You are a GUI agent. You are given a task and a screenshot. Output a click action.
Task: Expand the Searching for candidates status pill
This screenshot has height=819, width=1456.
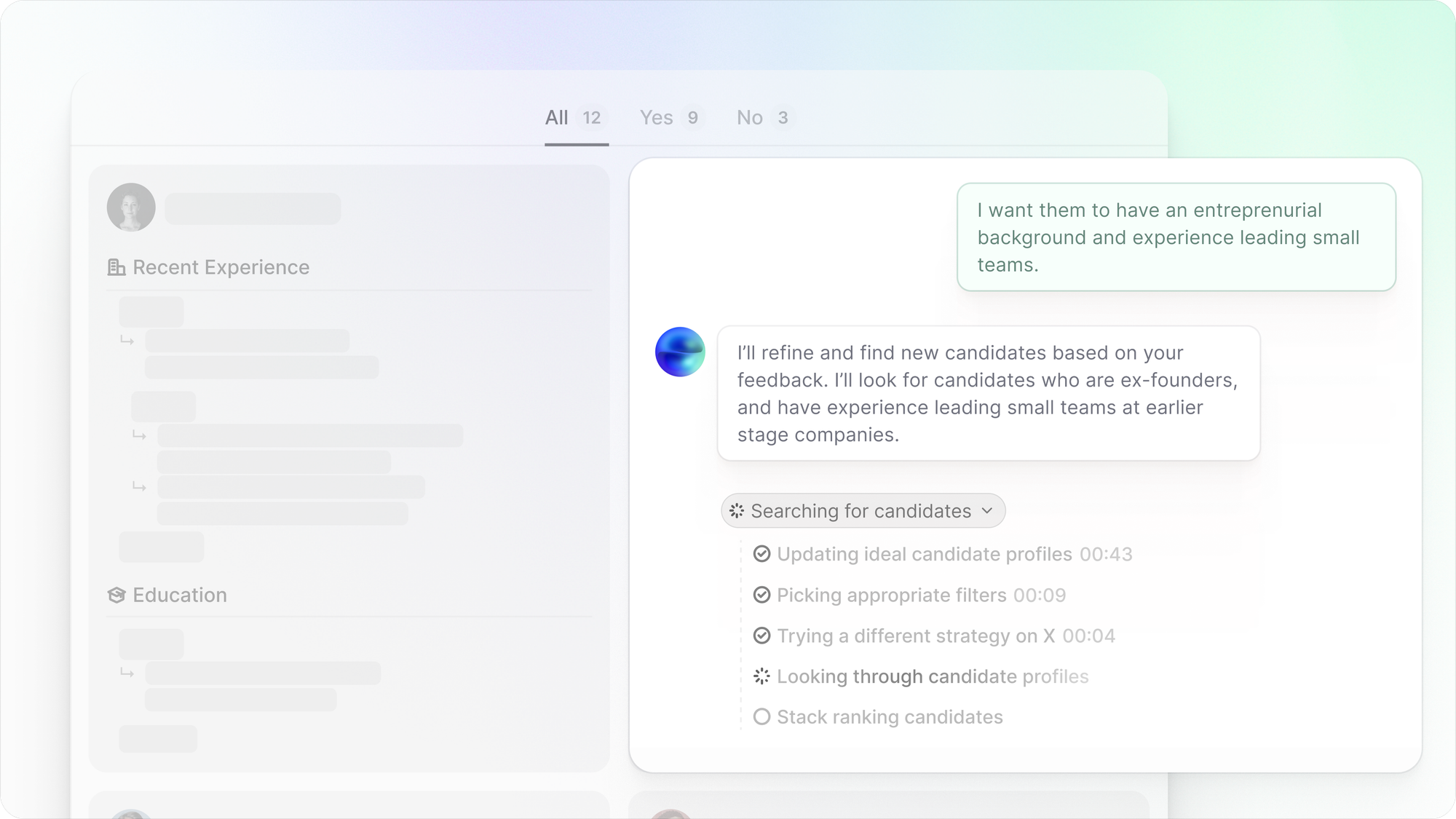(x=861, y=511)
